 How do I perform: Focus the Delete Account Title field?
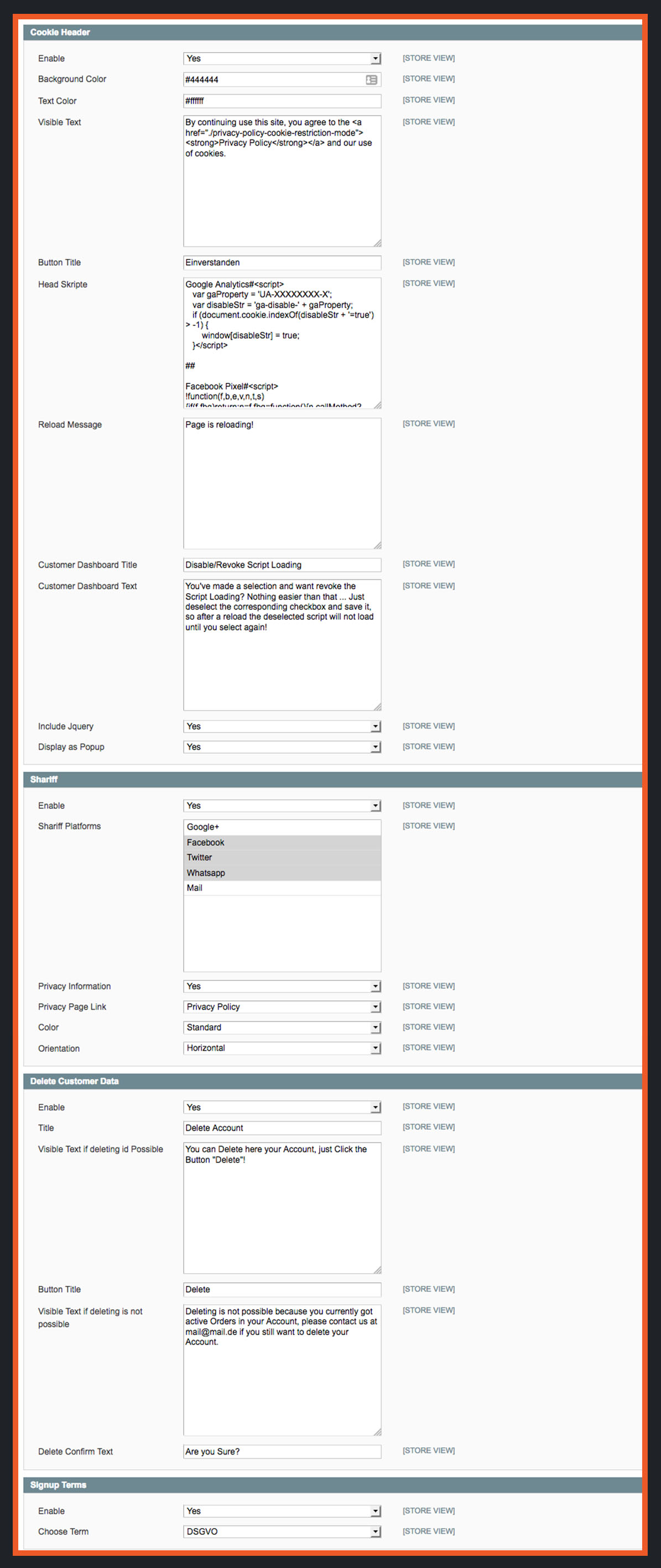(x=282, y=1128)
